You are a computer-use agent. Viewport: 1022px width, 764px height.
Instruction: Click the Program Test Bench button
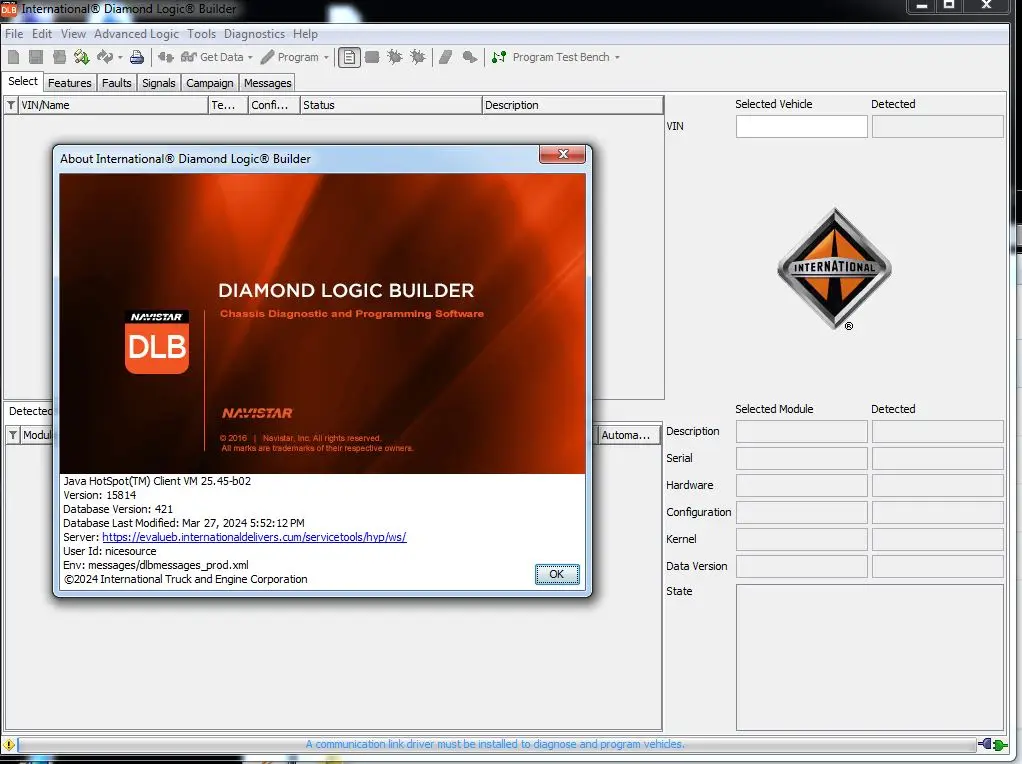point(551,57)
